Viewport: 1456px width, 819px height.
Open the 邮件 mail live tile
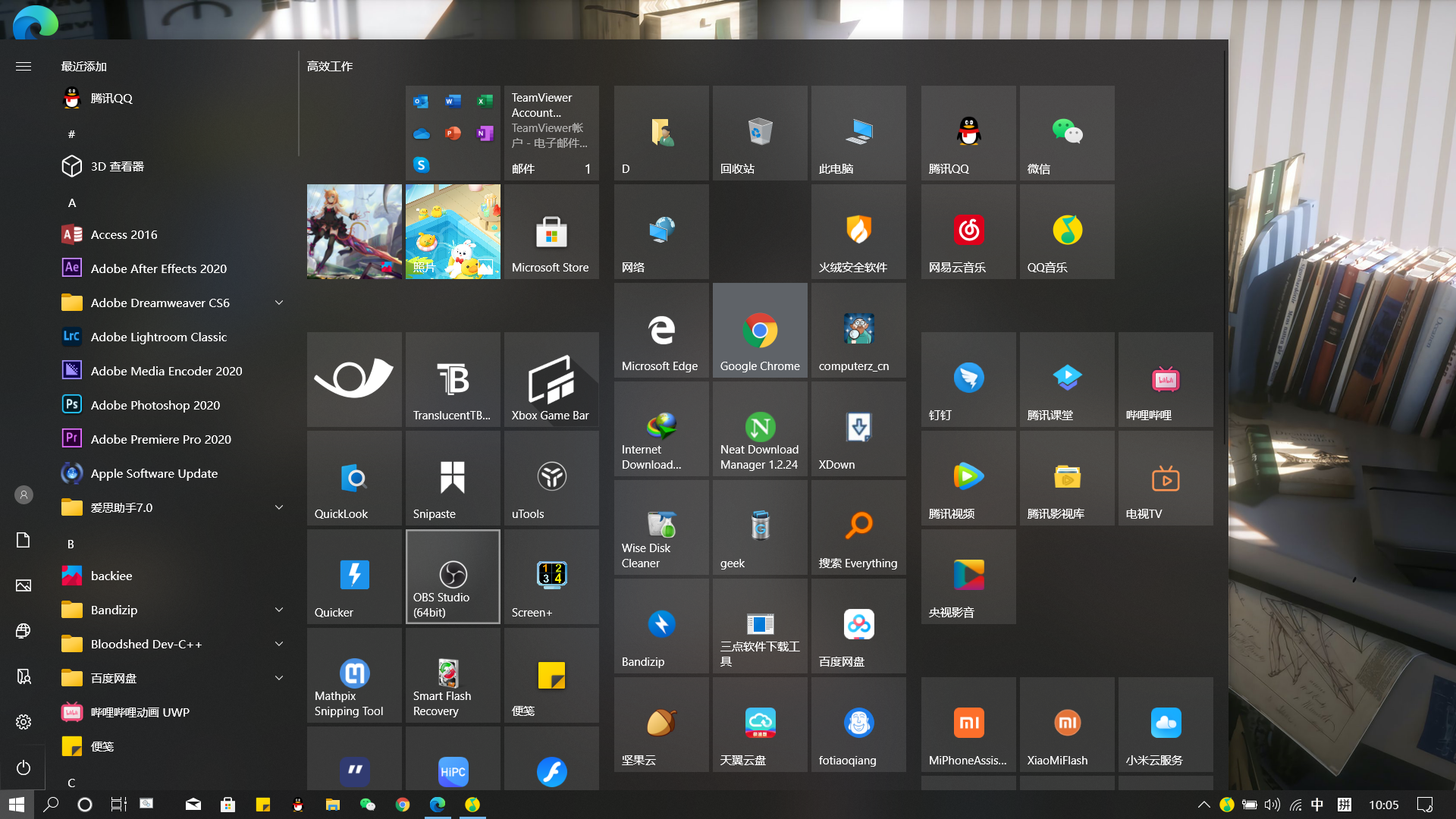click(x=551, y=133)
